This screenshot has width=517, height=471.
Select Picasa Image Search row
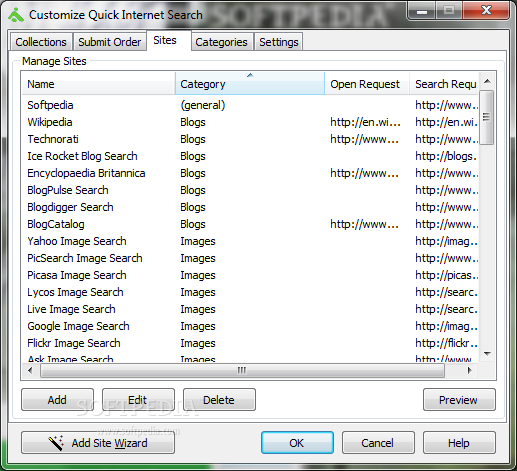(x=251, y=275)
